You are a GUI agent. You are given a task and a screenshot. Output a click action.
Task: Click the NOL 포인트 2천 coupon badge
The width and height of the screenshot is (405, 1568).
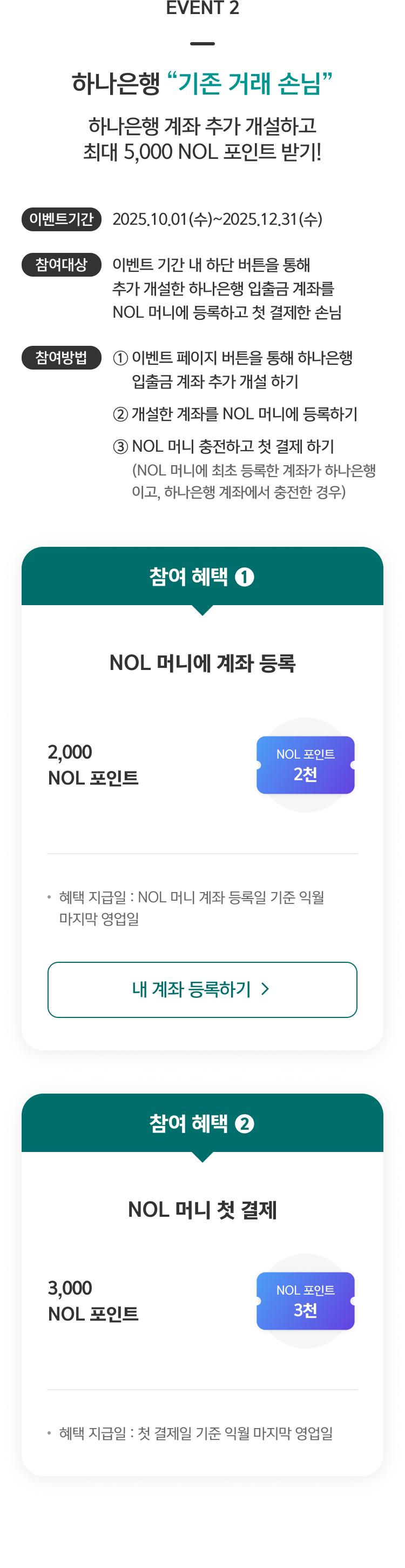(x=305, y=765)
